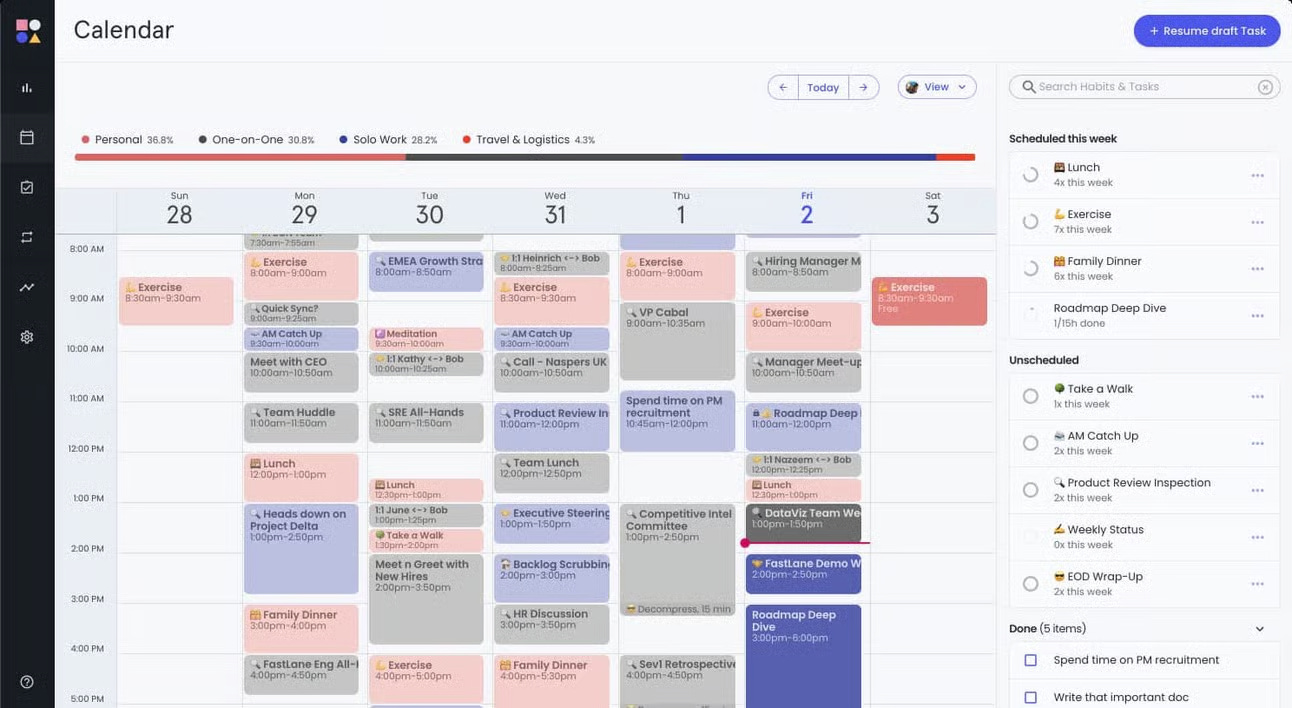Mark EOD Wrap-Up circle as complete

tap(1030, 584)
